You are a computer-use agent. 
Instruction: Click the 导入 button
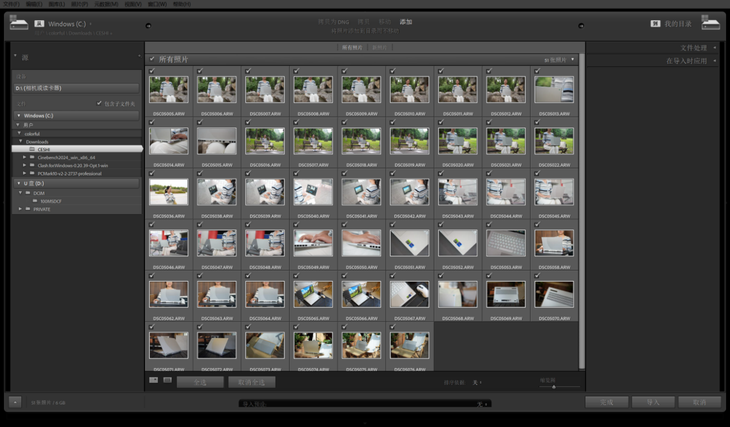(653, 402)
